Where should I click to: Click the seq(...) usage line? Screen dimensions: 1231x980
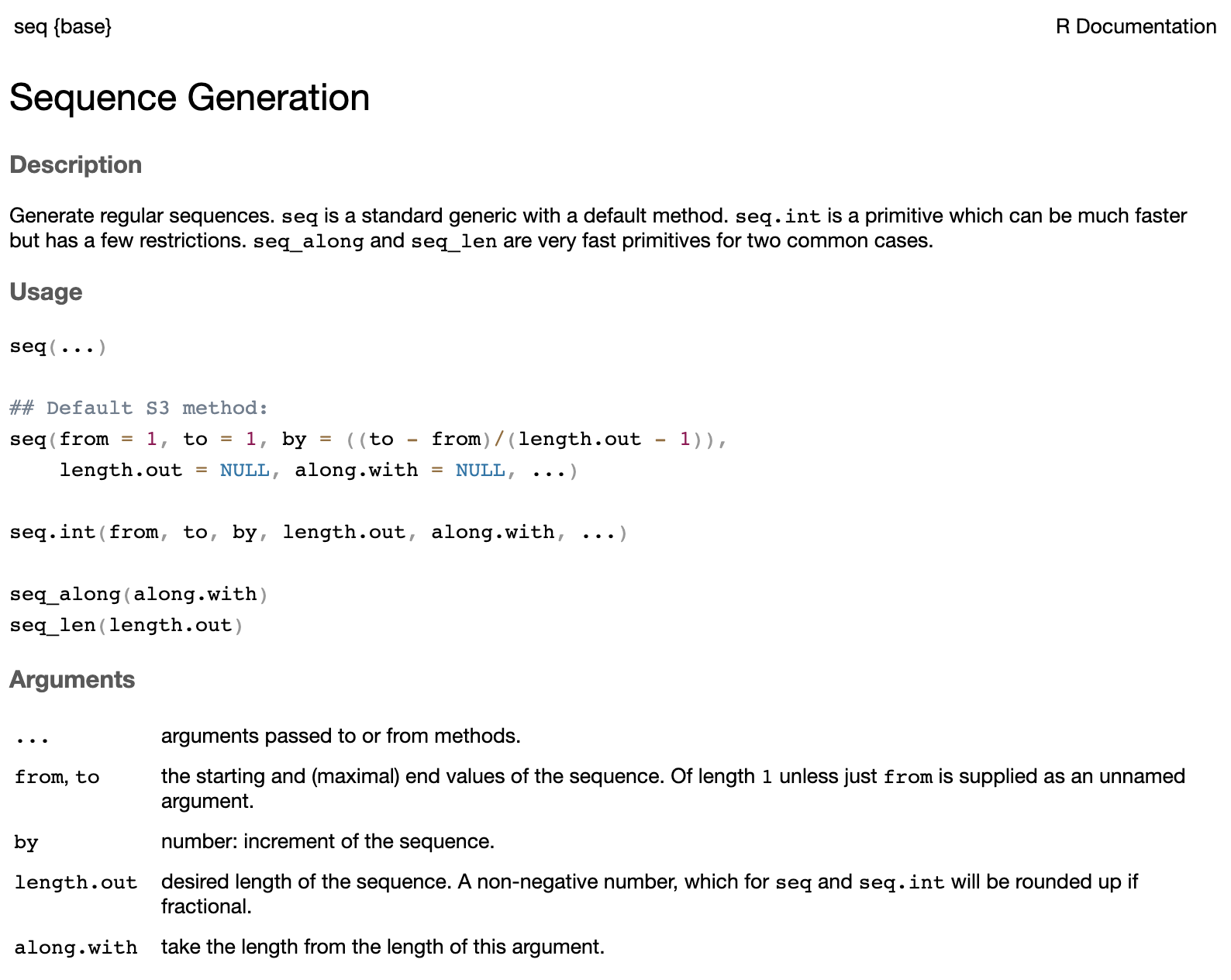(57, 347)
